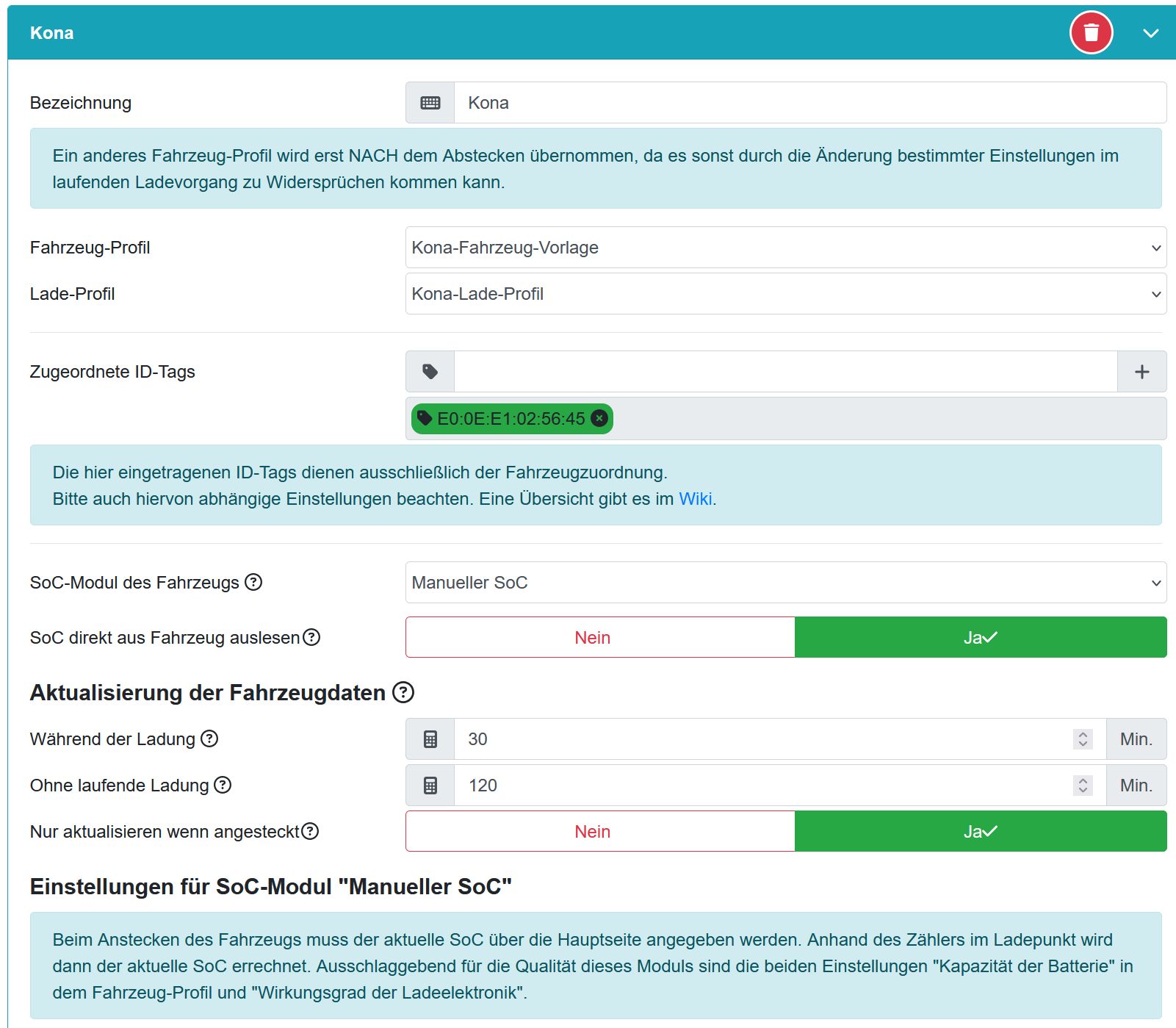Open the Wiki link

click(x=695, y=499)
